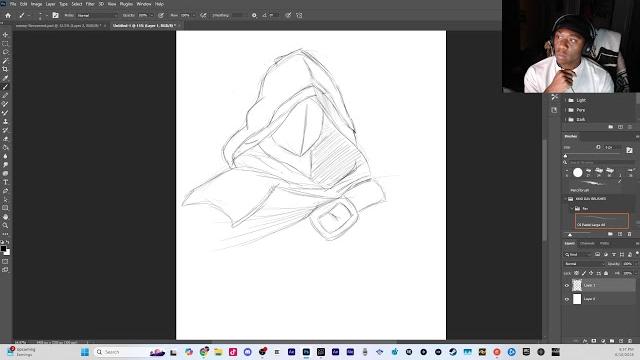640x360 pixels.
Task: Select the Eyedropper tool
Action: (5, 78)
